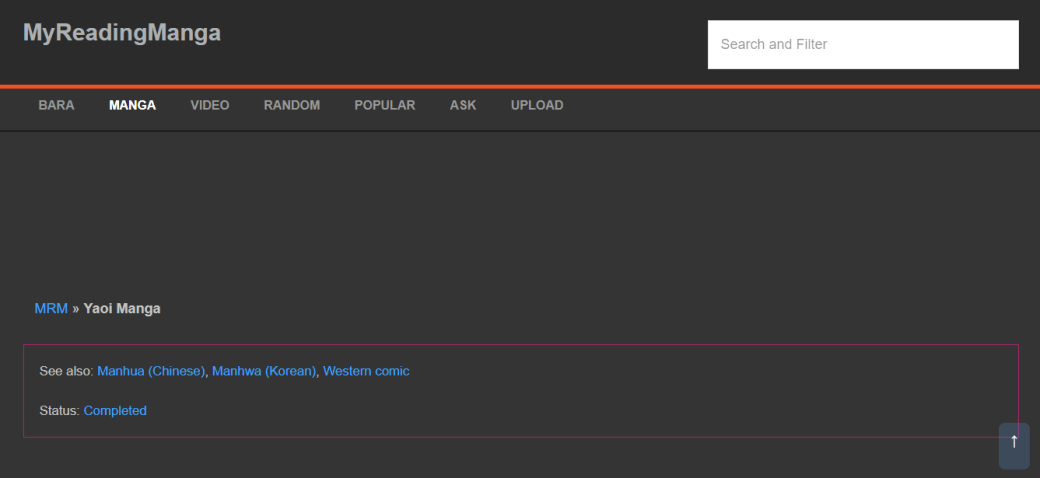
Task: Focus the Search and Filter field
Action: [x=862, y=45]
